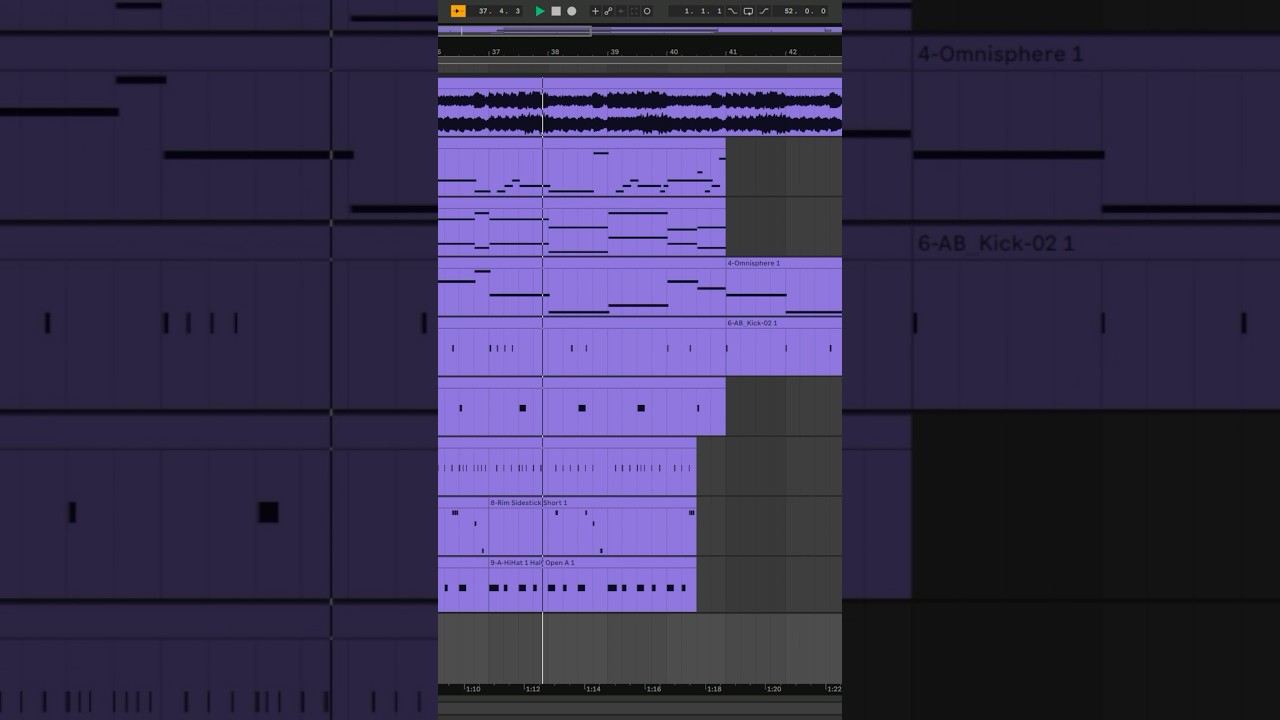The height and width of the screenshot is (720, 1280).
Task: Toggle the orange Follow playback button
Action: point(458,11)
